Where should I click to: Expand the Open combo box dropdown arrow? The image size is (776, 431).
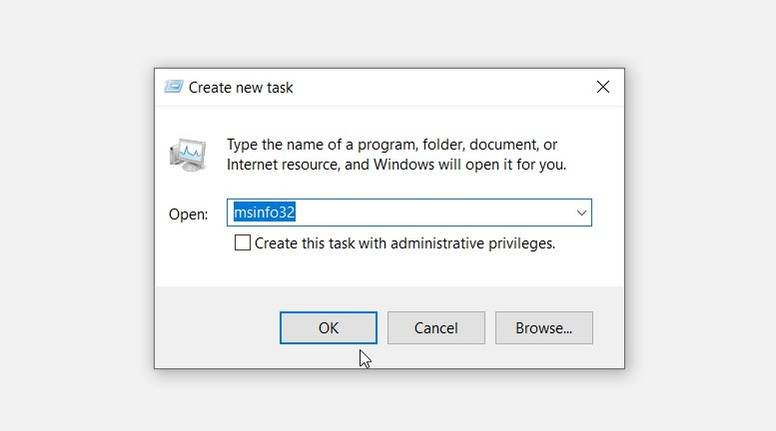(x=580, y=213)
